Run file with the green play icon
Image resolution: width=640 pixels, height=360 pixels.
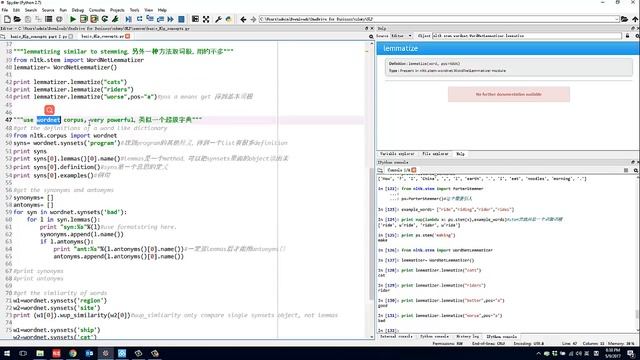point(73,19)
